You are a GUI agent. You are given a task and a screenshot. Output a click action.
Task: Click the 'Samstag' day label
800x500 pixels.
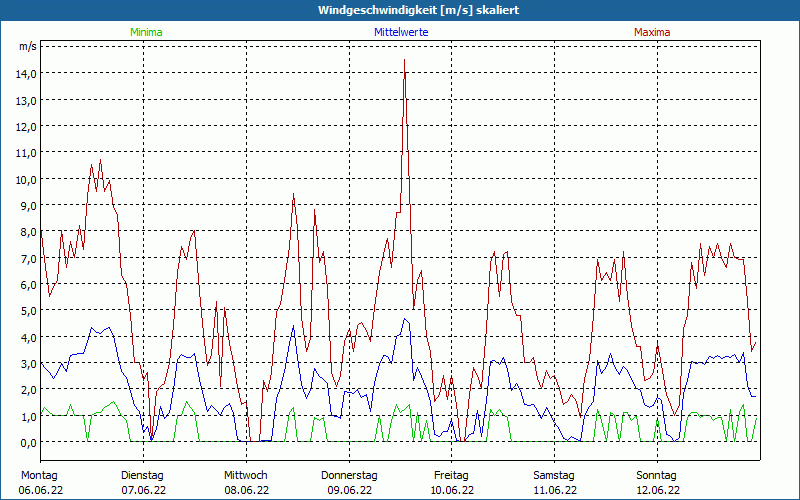(x=554, y=476)
